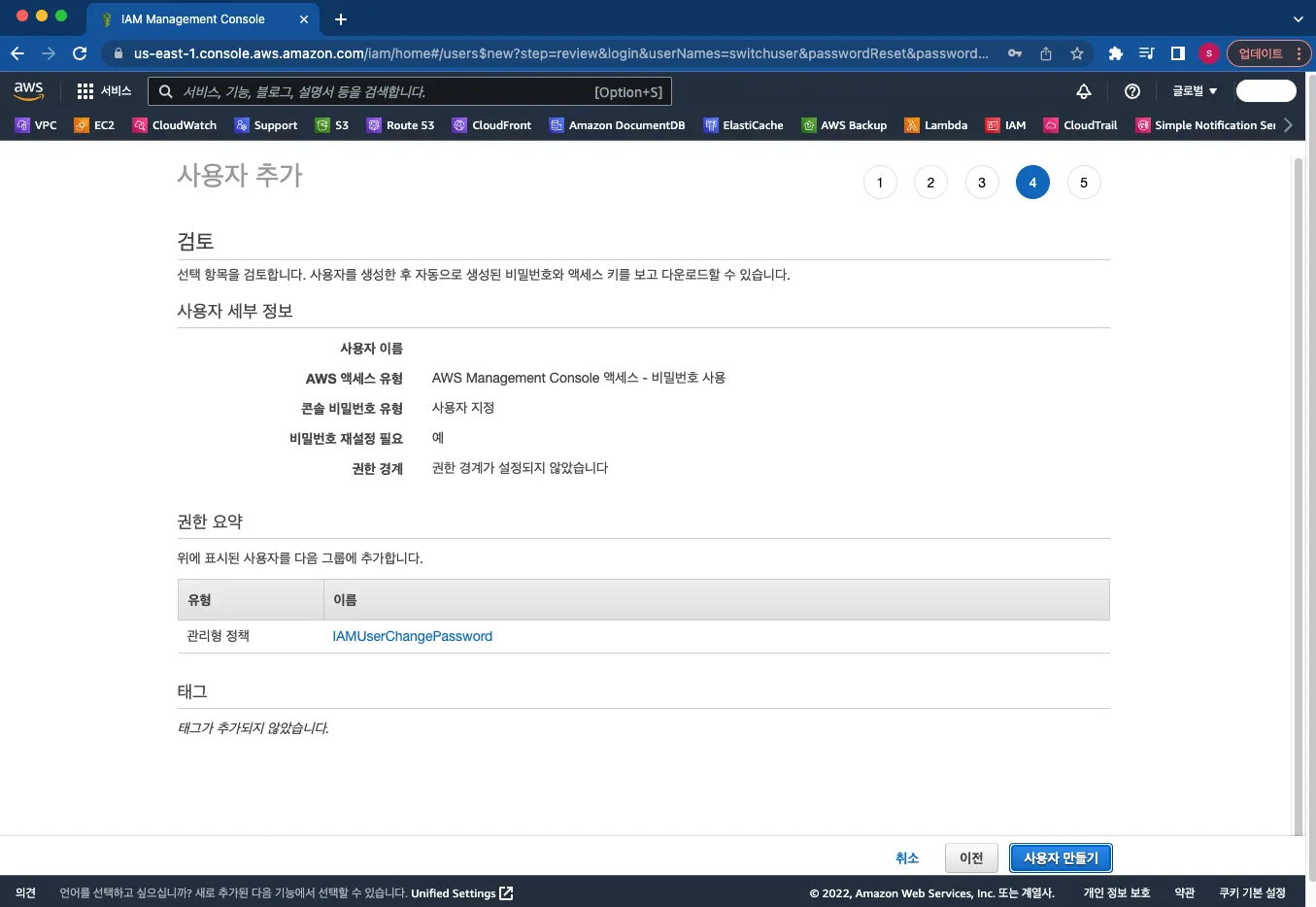Launch the Route 53 shortcut
This screenshot has height=907, width=1316.
(x=400, y=125)
